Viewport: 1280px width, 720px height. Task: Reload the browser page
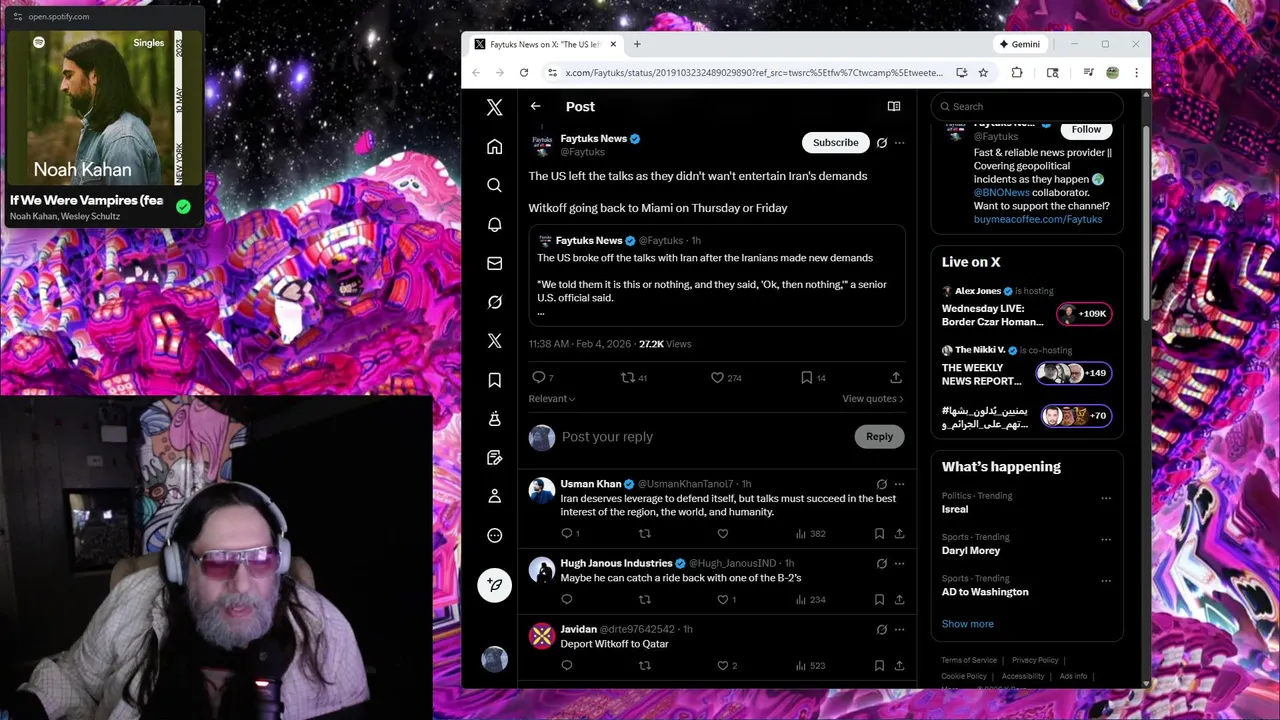coord(523,72)
